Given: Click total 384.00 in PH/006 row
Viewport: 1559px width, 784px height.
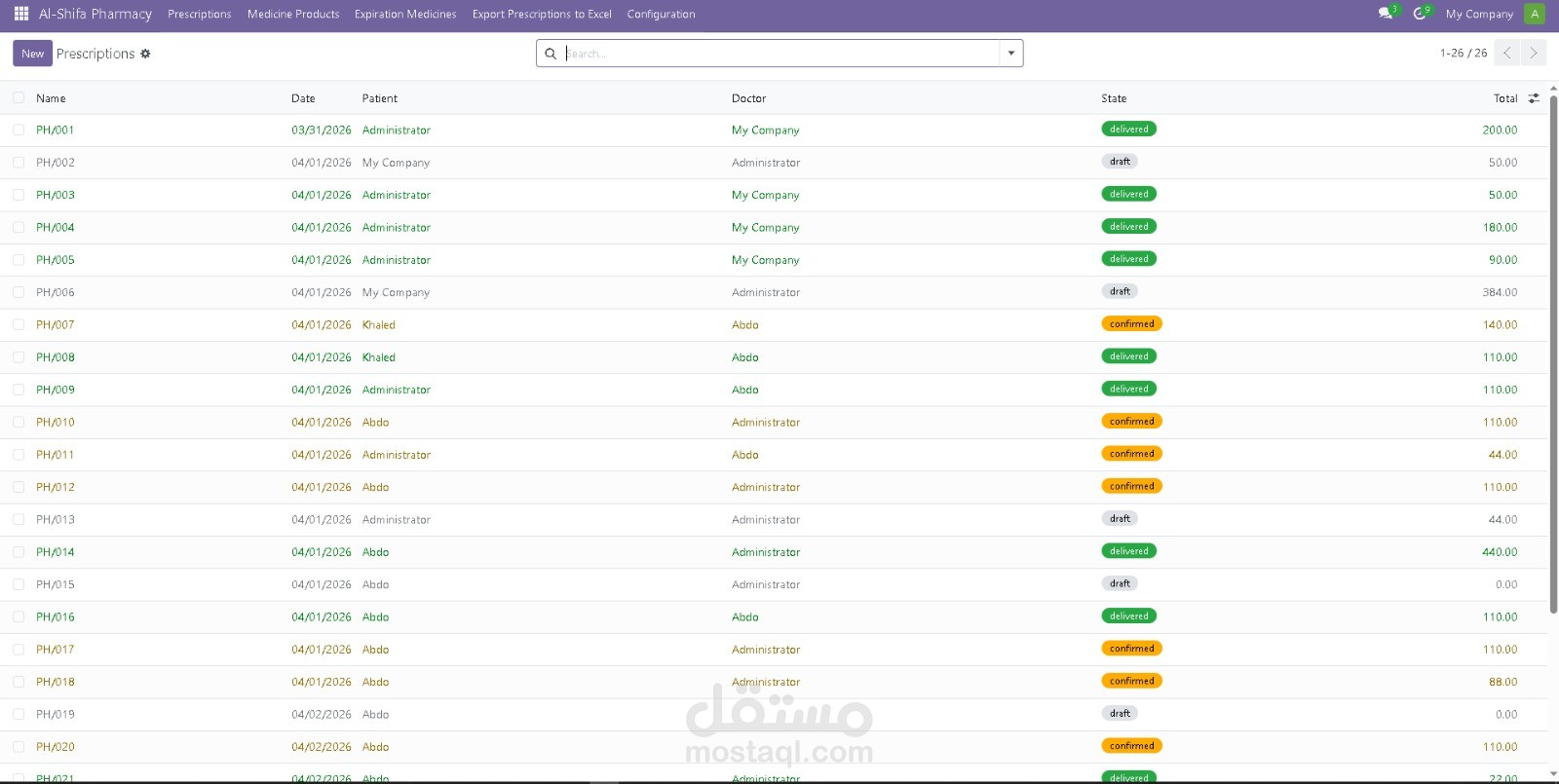Looking at the screenshot, I should click(x=1500, y=292).
